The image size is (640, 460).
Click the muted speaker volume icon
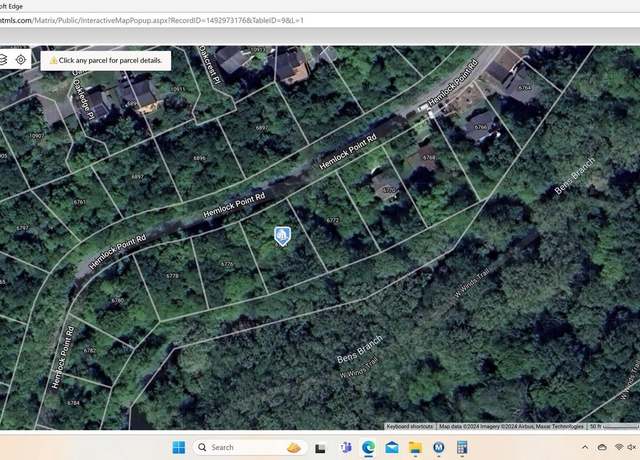632,447
